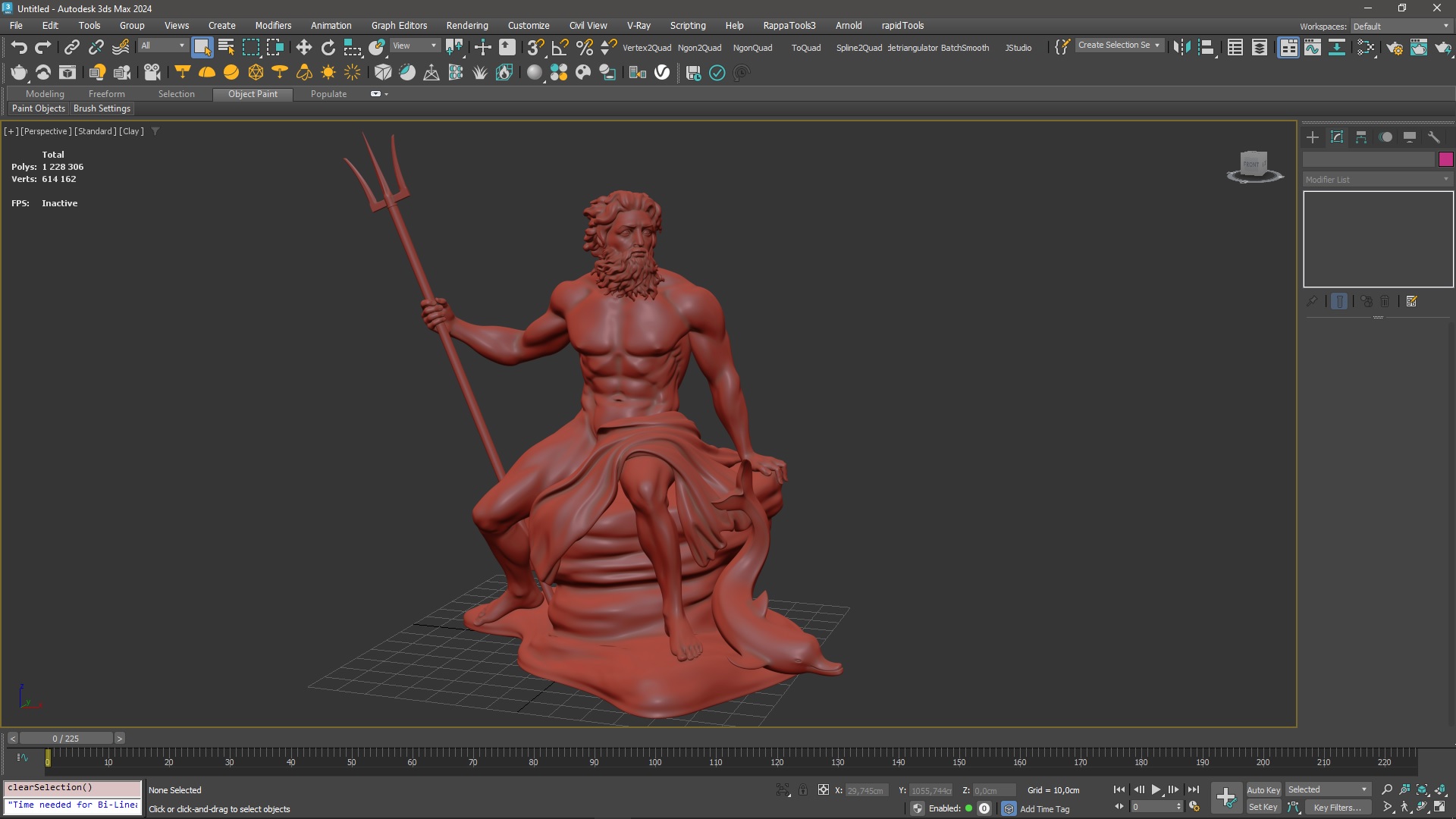Screen dimensions: 1456x819
Task: Switch to the Freeform ribbon tab
Action: [106, 94]
